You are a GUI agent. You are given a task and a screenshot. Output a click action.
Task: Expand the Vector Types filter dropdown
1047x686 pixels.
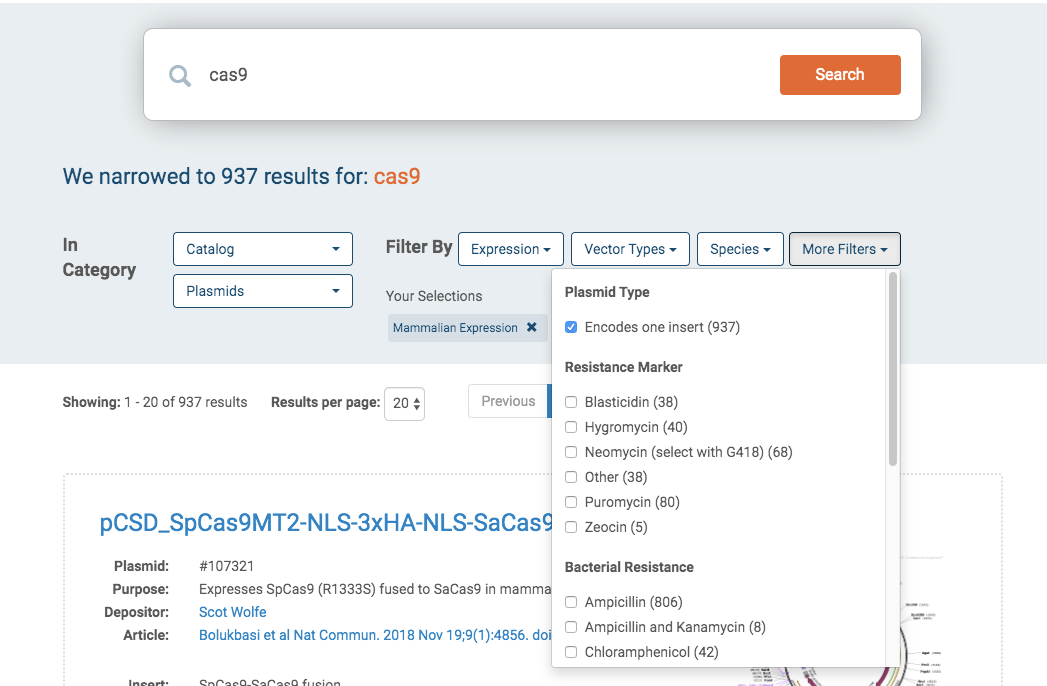[x=630, y=249]
